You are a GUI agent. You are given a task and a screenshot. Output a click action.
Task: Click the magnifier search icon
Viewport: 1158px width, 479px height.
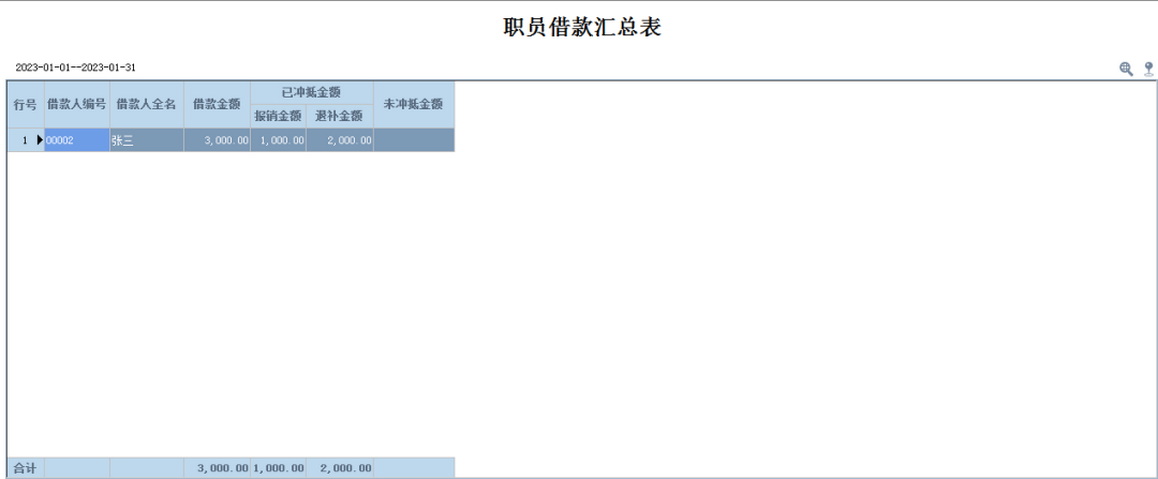pyautogui.click(x=1126, y=68)
